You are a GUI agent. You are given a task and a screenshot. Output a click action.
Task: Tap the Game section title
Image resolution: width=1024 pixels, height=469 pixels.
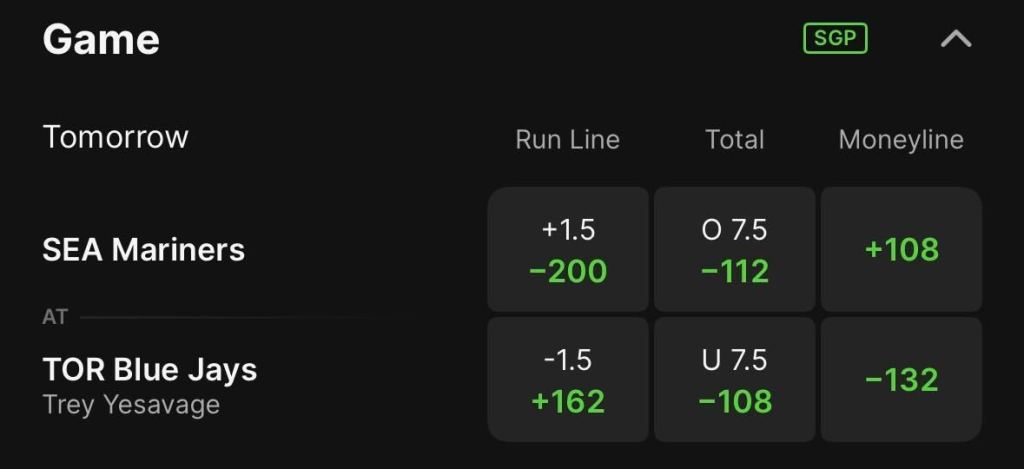tap(101, 39)
